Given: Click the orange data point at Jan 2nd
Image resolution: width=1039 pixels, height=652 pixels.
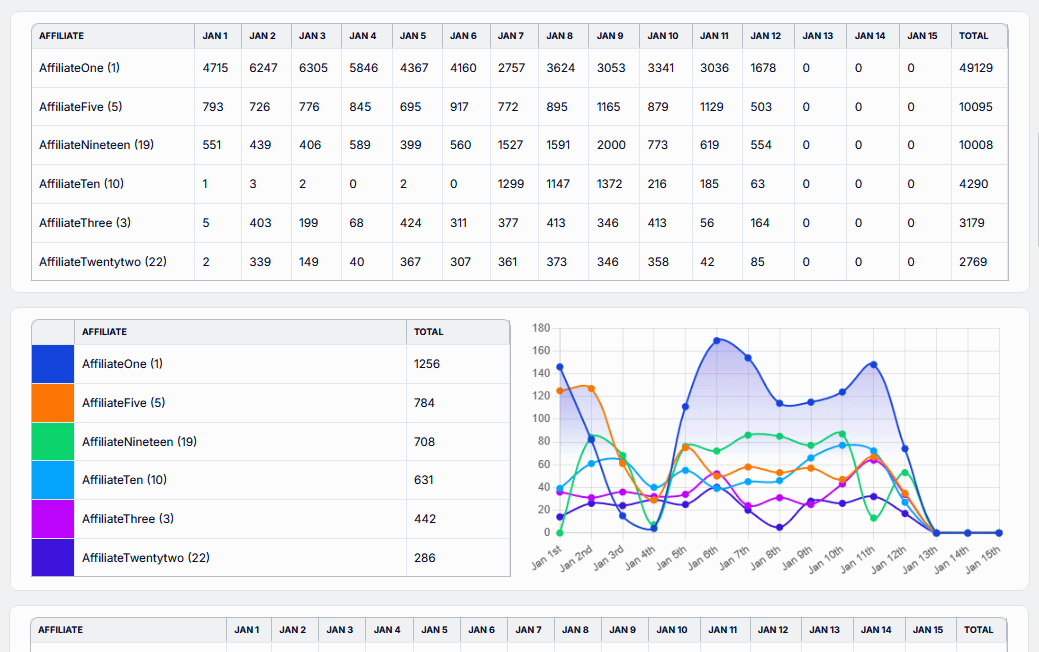Looking at the screenshot, I should pyautogui.click(x=591, y=388).
